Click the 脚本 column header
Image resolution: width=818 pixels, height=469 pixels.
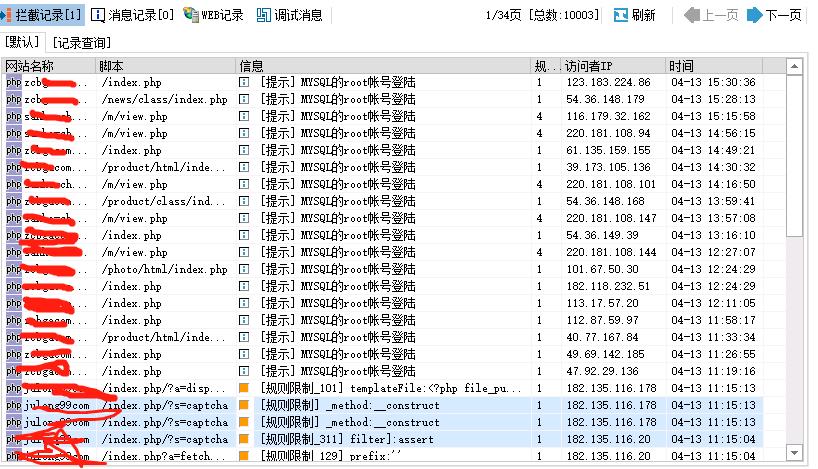165,65
